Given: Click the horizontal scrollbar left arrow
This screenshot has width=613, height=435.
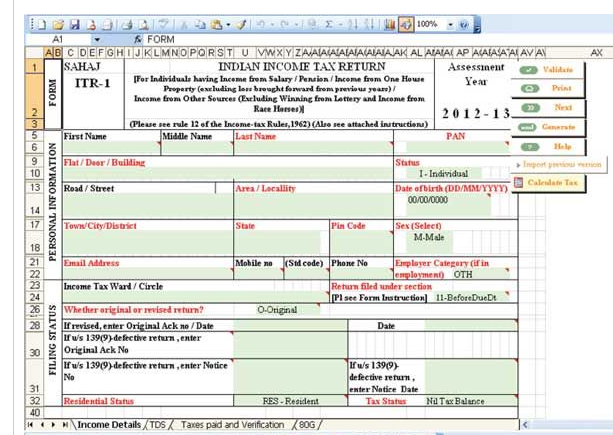Looking at the screenshot, I should point(525,425).
